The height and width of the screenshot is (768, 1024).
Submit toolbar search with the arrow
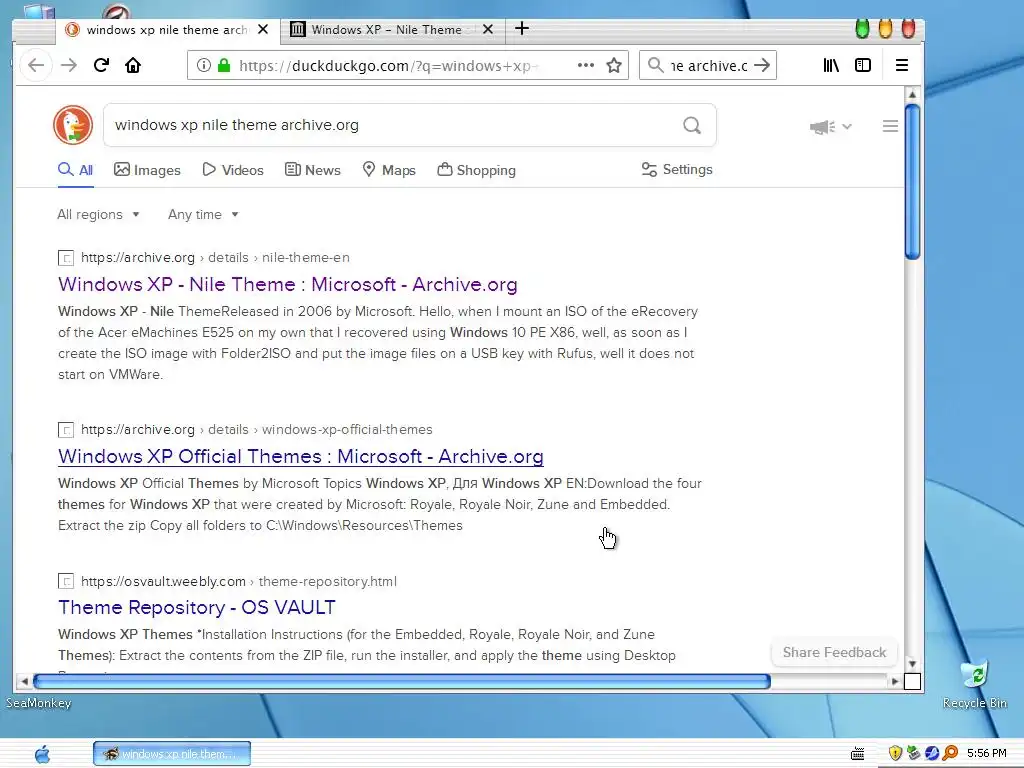click(x=761, y=65)
